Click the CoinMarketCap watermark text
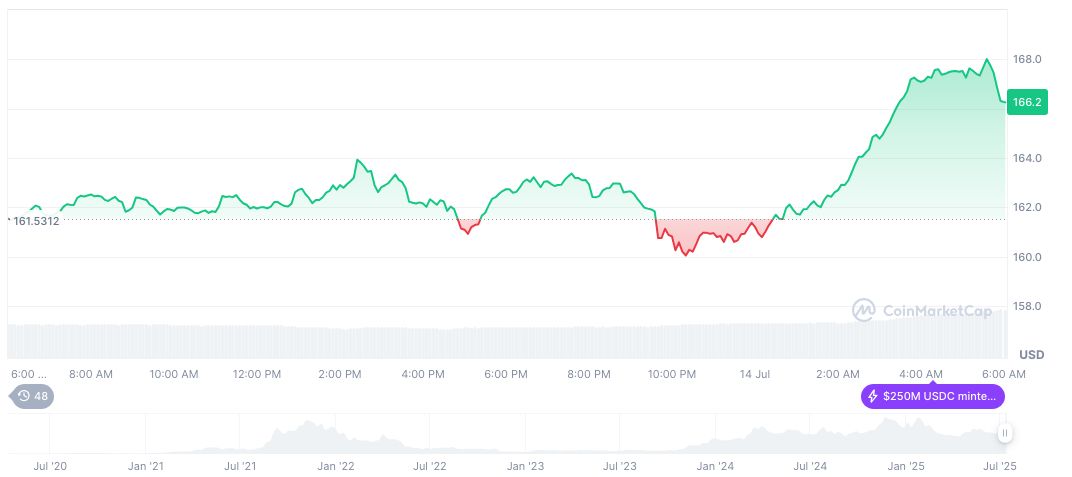 coord(937,311)
